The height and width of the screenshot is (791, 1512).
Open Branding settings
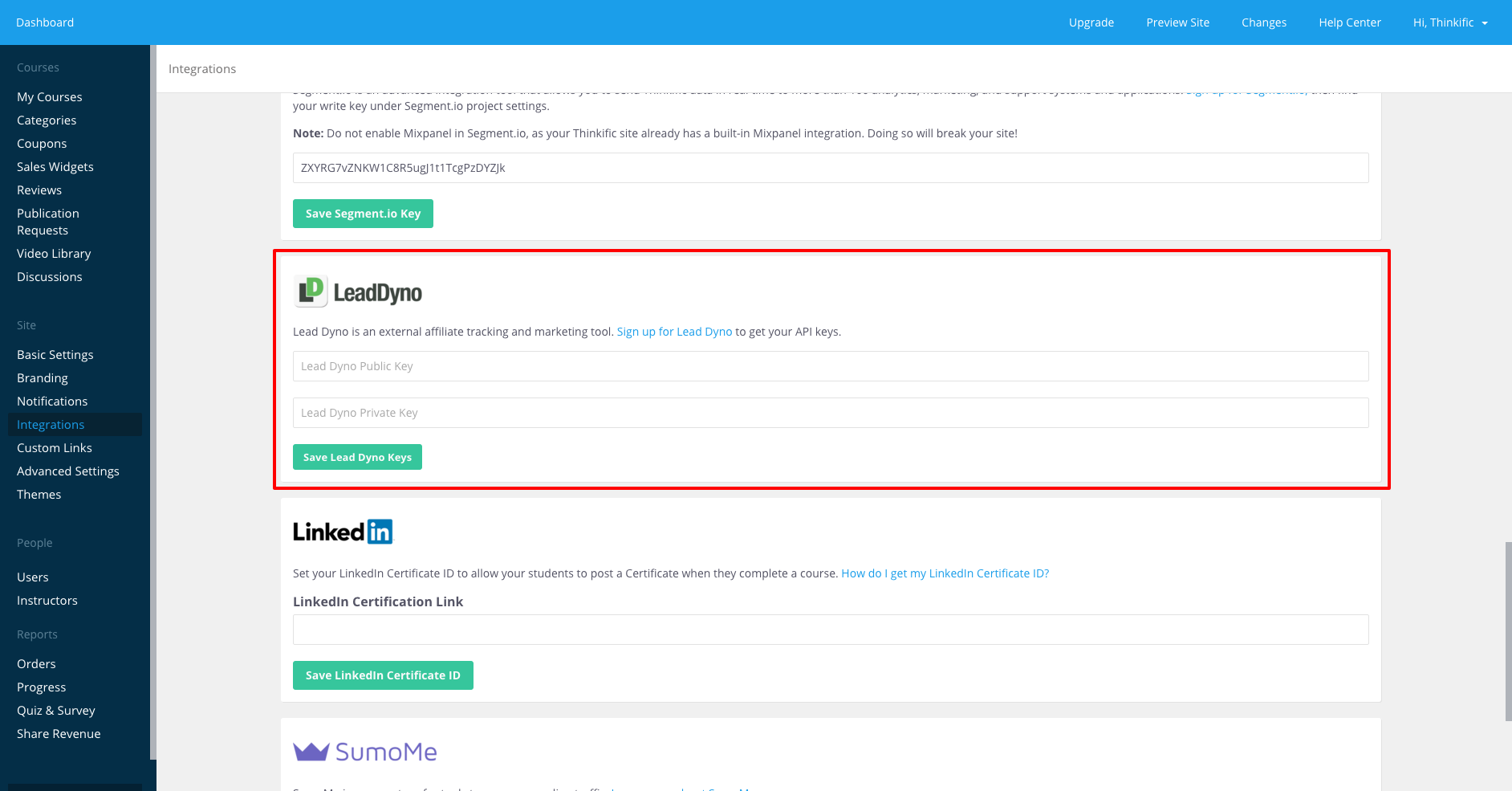43,378
